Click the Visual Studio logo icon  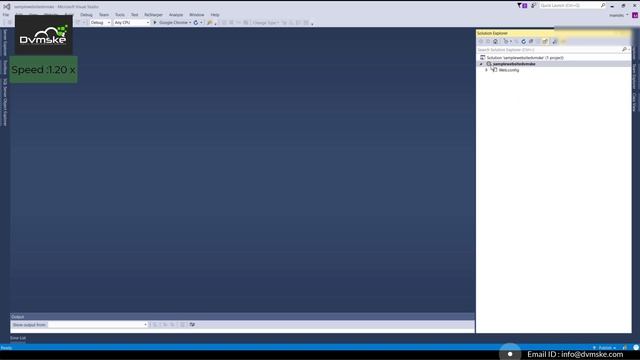pos(7,6)
